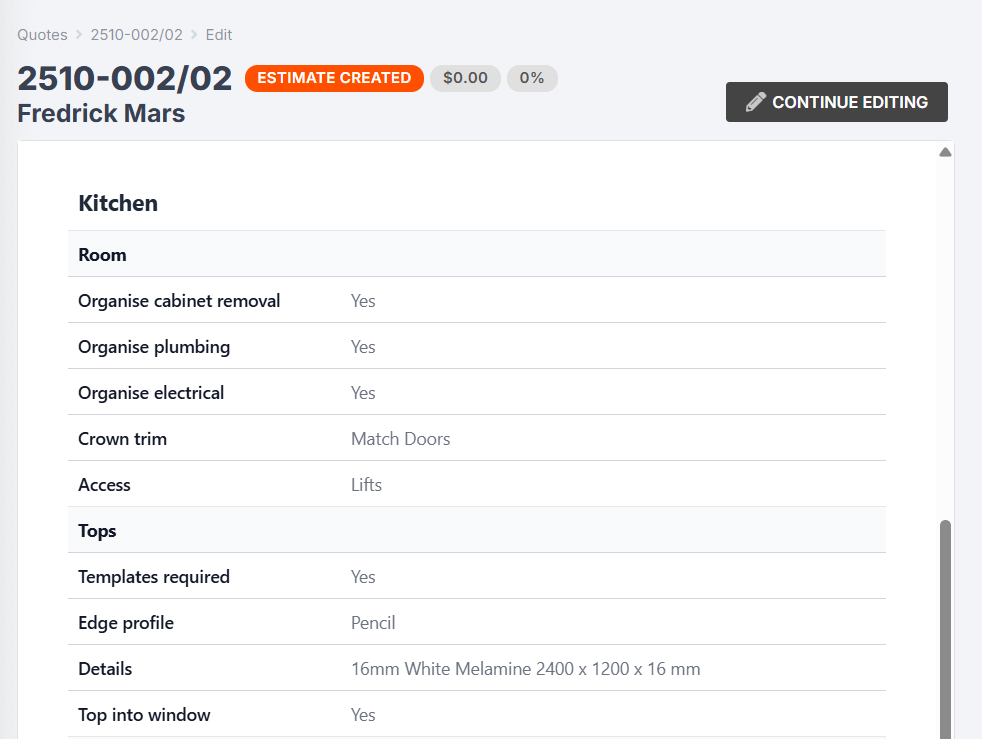Select the customer name Fredrick Mars

(x=101, y=113)
